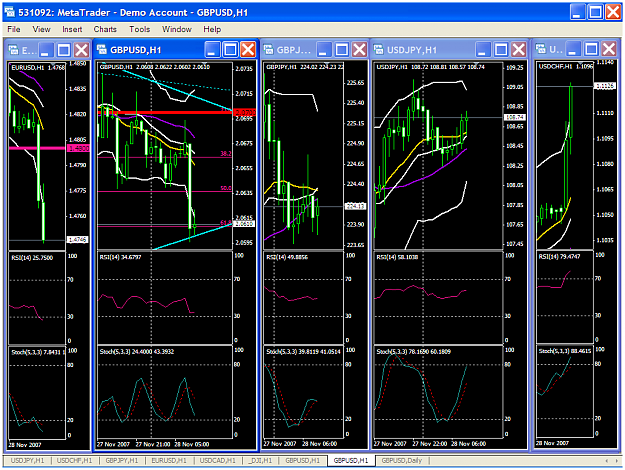Screen dimensions: 625x470
Task: Maximize the USDCHF chart window
Action: [x=591, y=49]
